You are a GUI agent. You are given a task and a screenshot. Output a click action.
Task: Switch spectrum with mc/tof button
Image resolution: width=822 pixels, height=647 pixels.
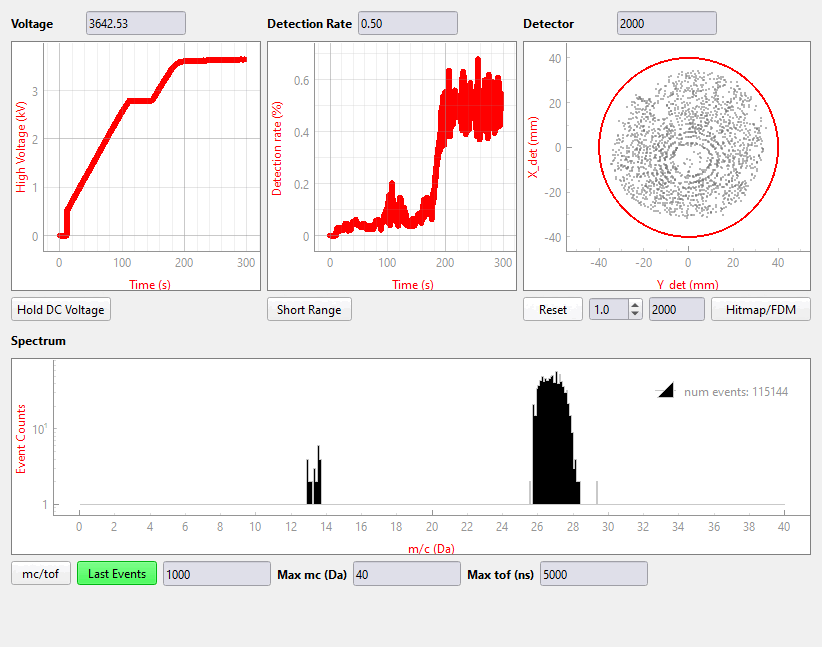41,574
